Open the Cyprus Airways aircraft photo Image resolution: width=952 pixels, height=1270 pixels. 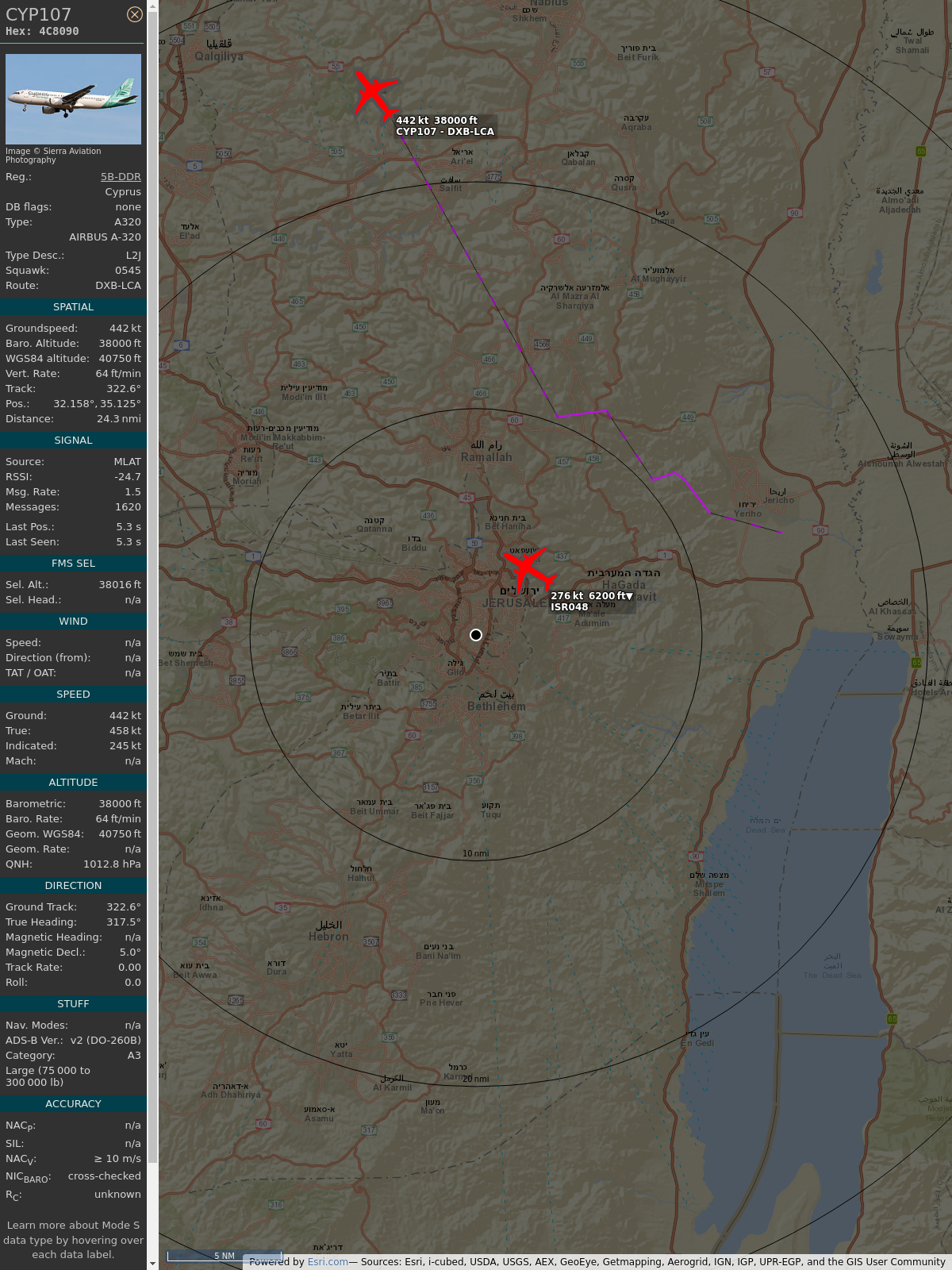[x=73, y=98]
